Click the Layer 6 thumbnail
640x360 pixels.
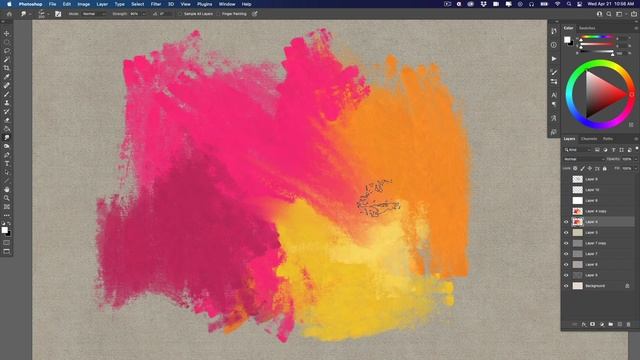pyautogui.click(x=578, y=264)
